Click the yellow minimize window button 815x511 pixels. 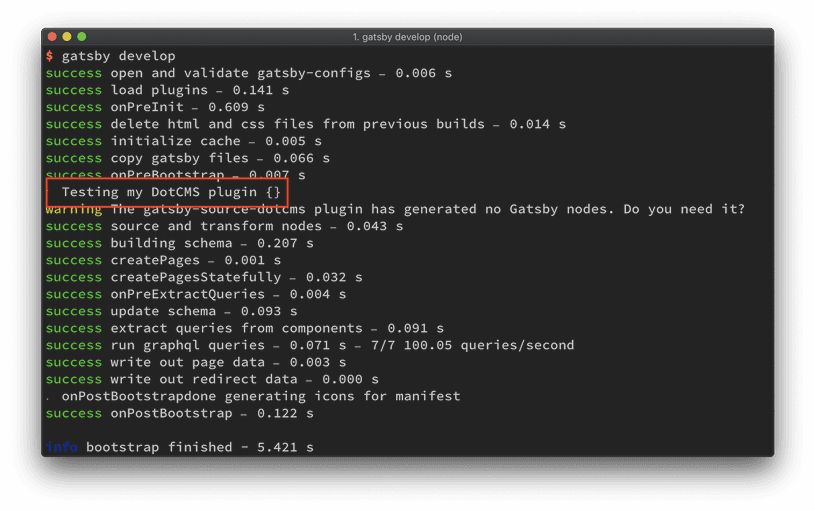click(67, 36)
